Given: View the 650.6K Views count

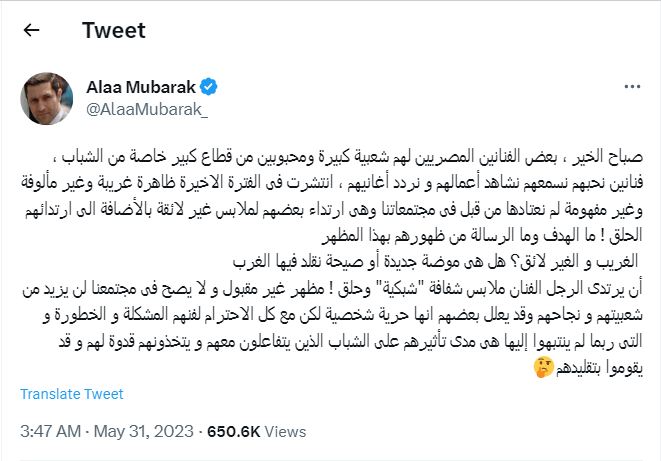Looking at the screenshot, I should tap(256, 432).
